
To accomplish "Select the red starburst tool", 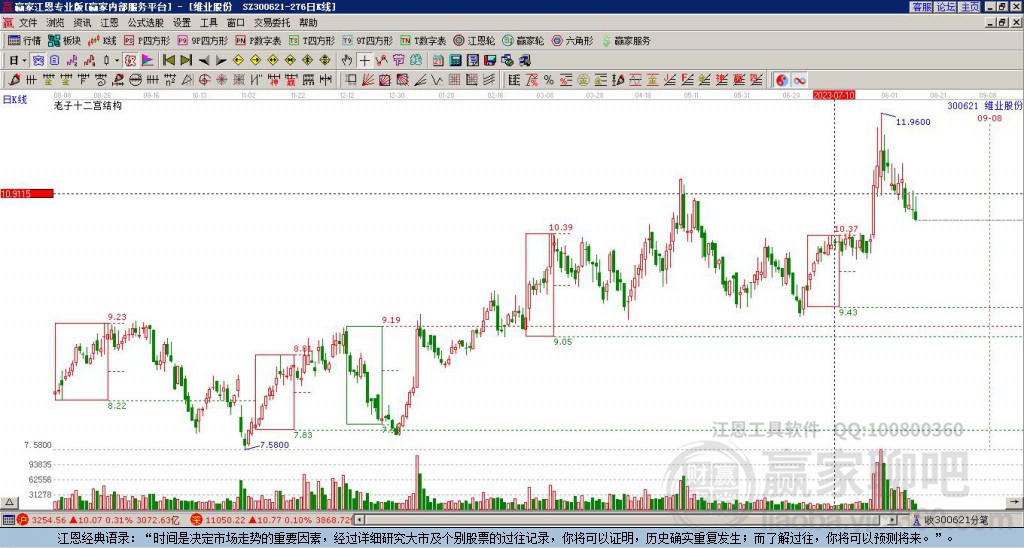I will tap(222, 80).
